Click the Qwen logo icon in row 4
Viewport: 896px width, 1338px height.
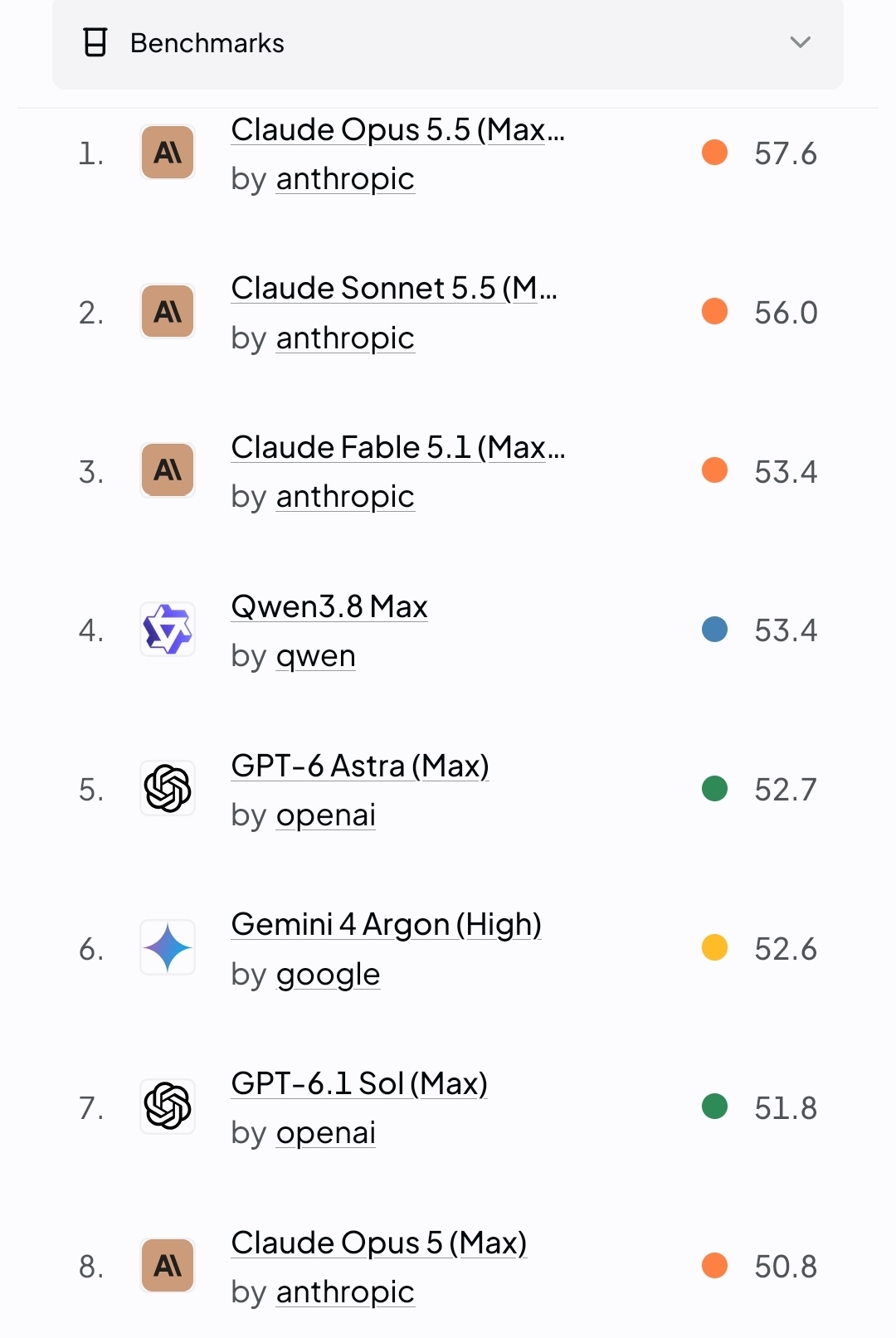pyautogui.click(x=168, y=630)
